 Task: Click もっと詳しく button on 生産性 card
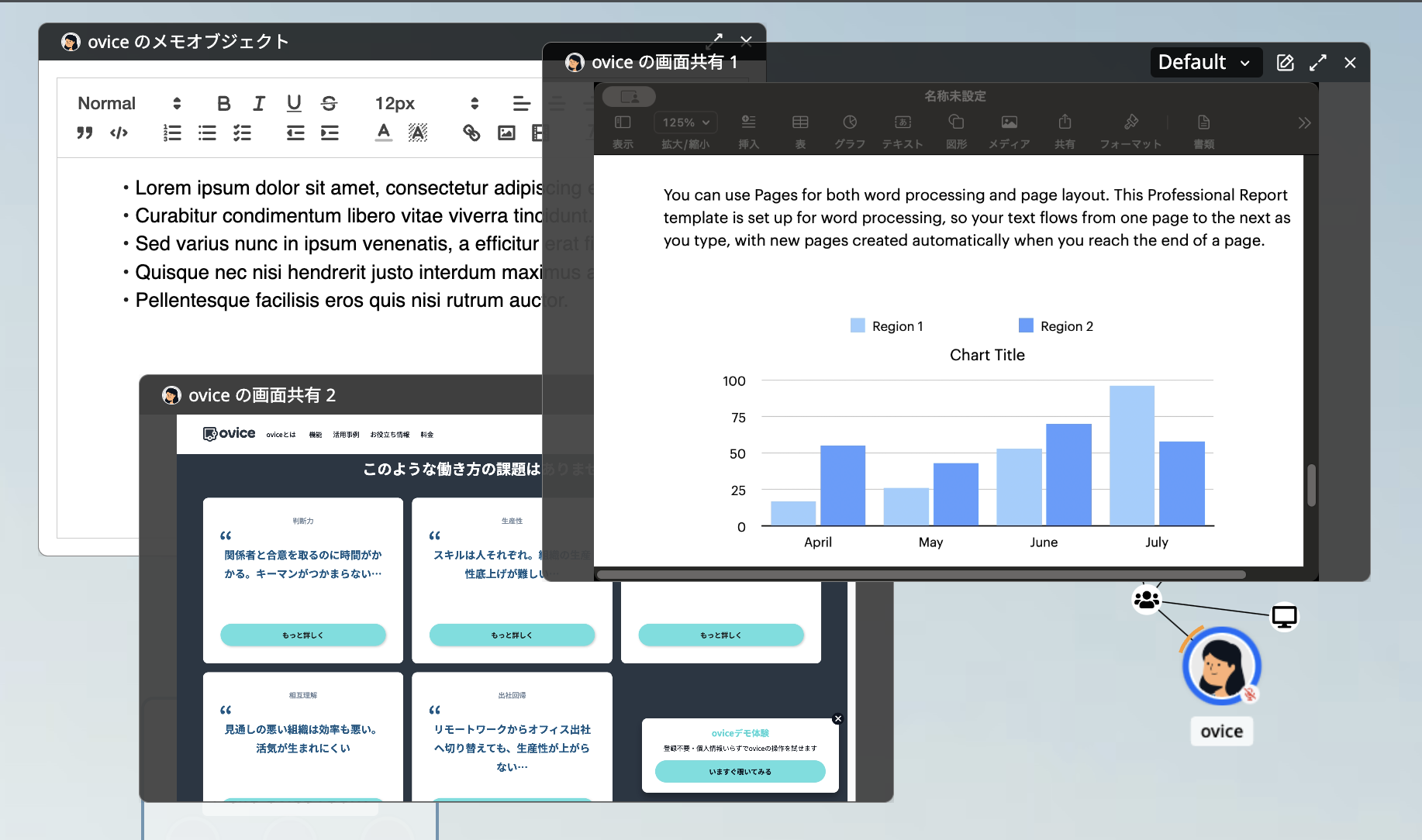(512, 635)
